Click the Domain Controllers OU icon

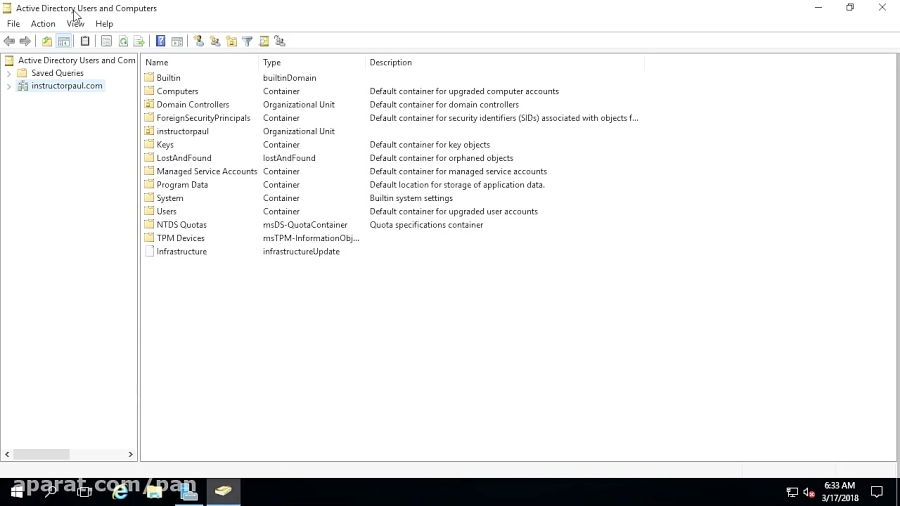coord(149,104)
